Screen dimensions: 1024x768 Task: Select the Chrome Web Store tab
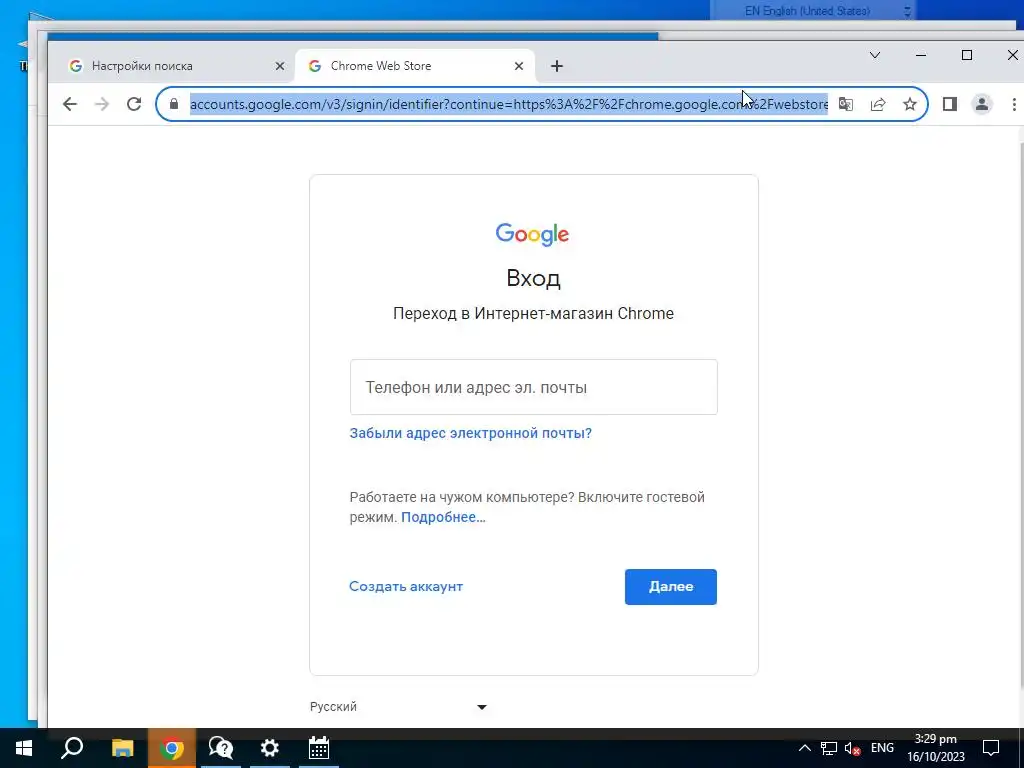415,66
